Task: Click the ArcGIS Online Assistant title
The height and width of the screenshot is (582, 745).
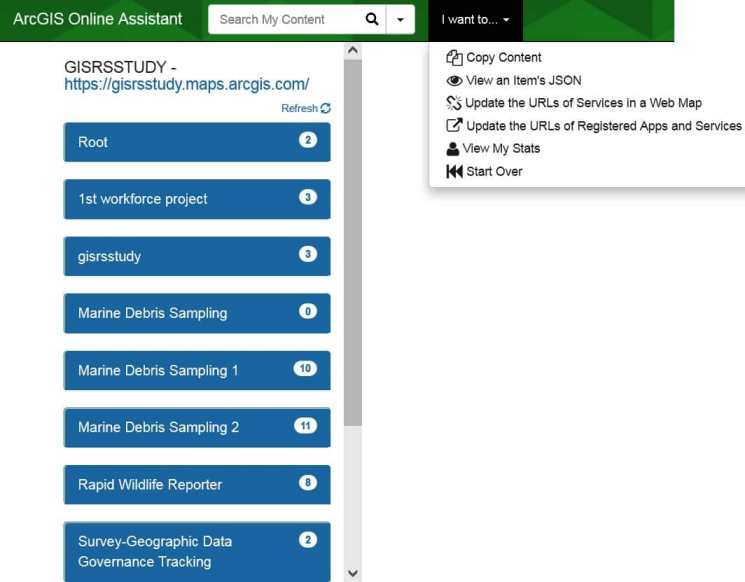Action: [x=97, y=19]
